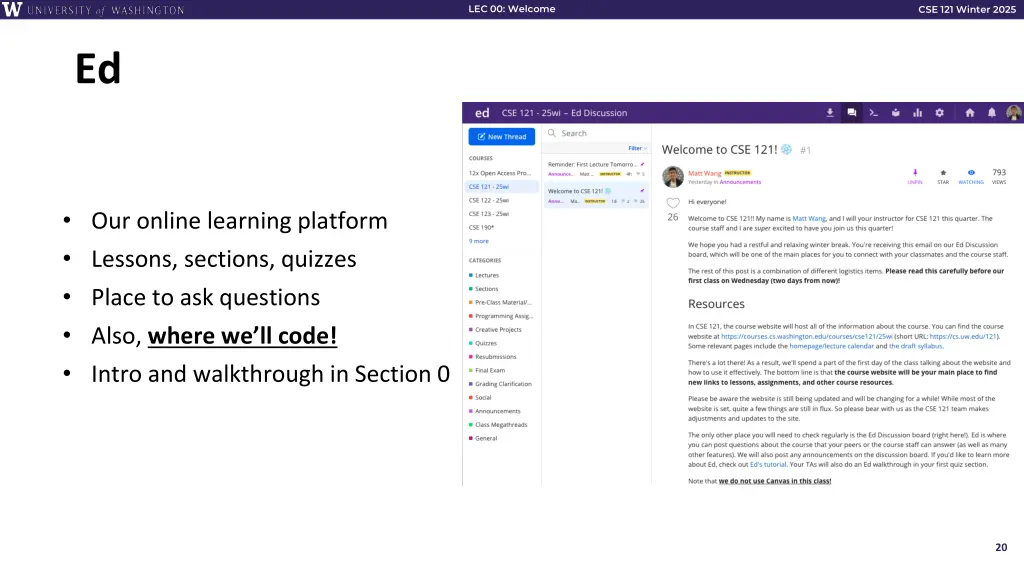1024x576 pixels.
Task: Click the 'LEC 00: Welcome' header text
Action: pos(512,9)
